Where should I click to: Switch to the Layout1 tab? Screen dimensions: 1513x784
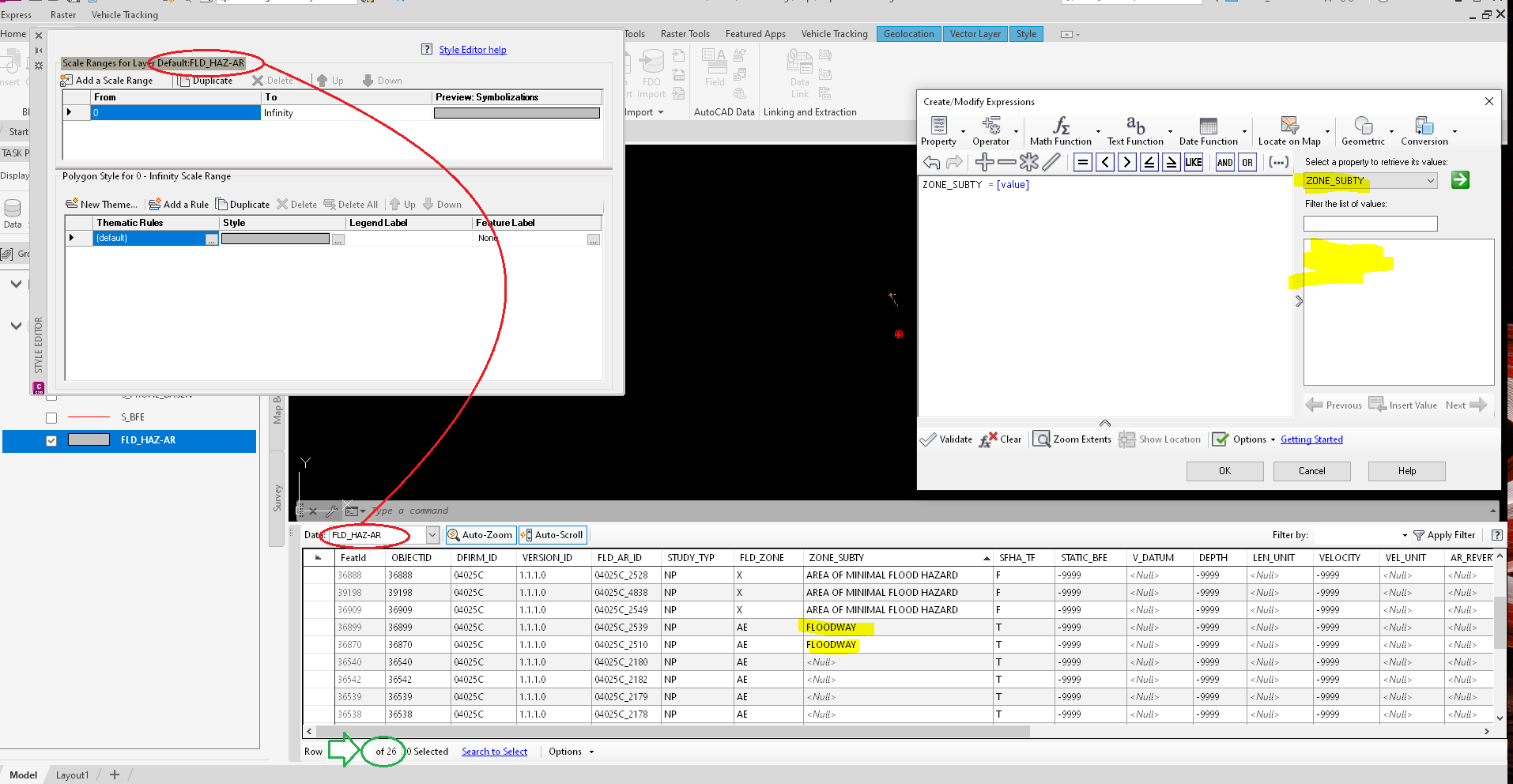[72, 775]
